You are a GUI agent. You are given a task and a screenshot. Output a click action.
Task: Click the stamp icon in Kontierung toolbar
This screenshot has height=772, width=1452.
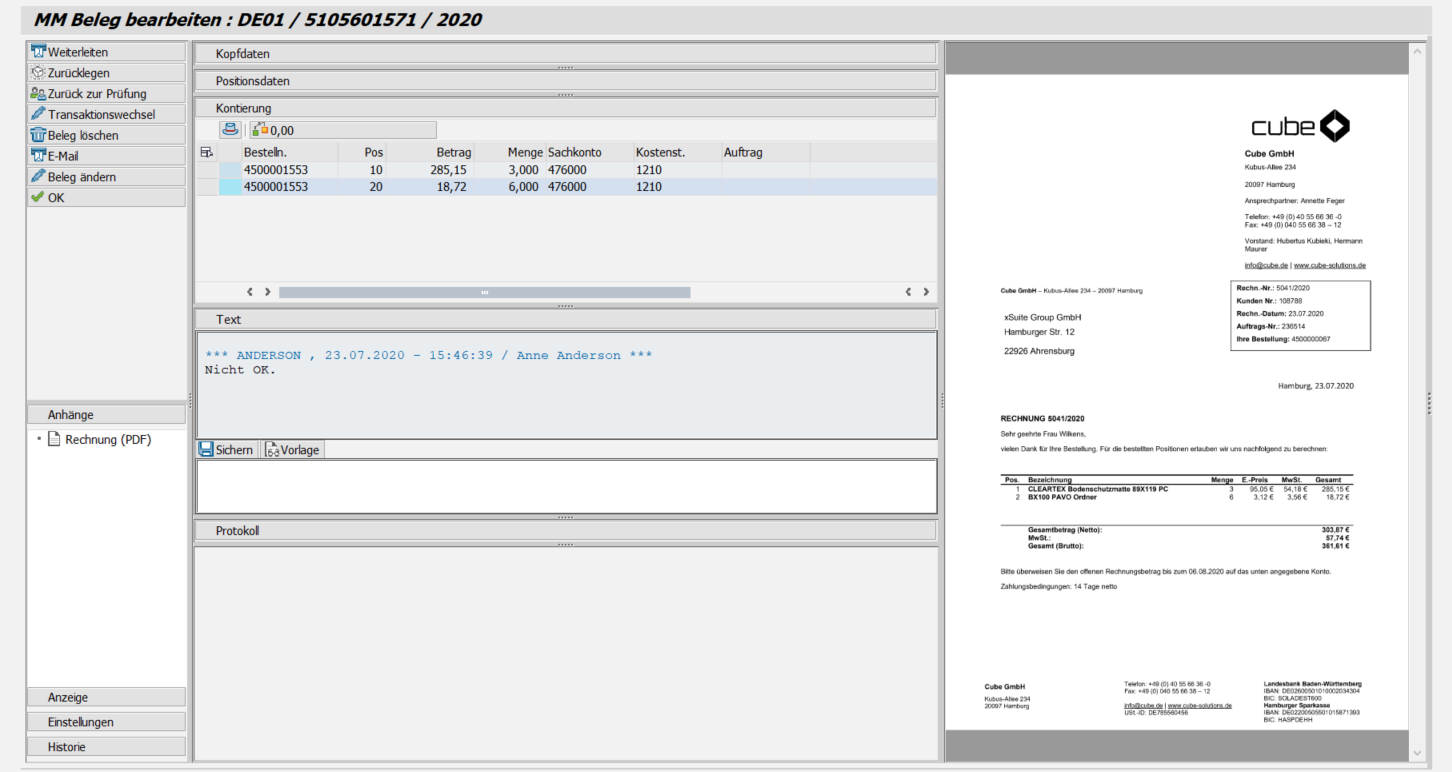tap(231, 130)
